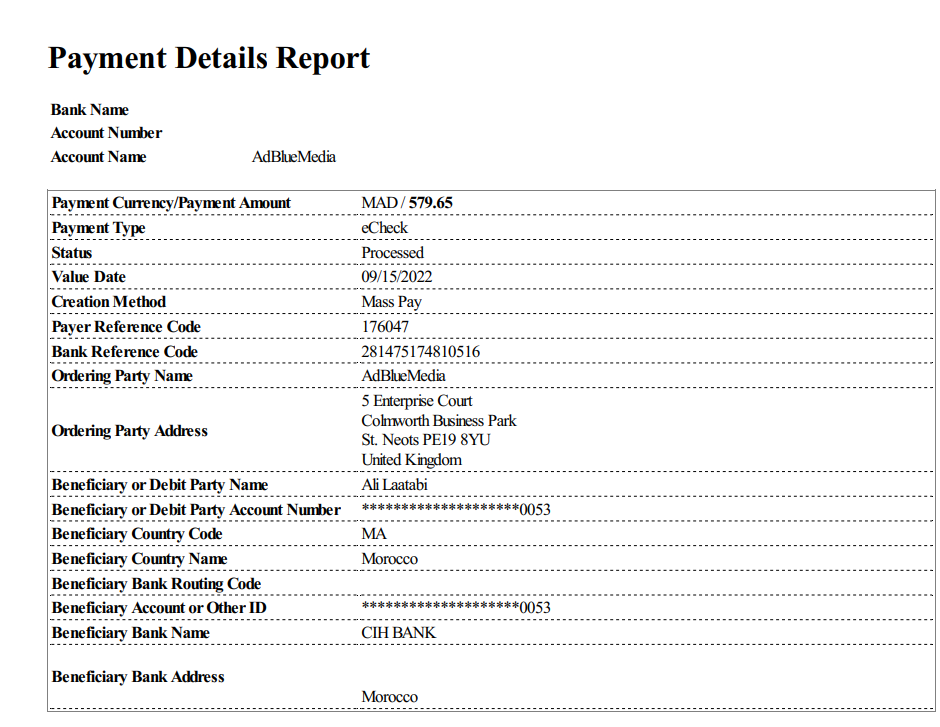The height and width of the screenshot is (727, 940).
Task: Select the Account Number label
Action: click(106, 133)
